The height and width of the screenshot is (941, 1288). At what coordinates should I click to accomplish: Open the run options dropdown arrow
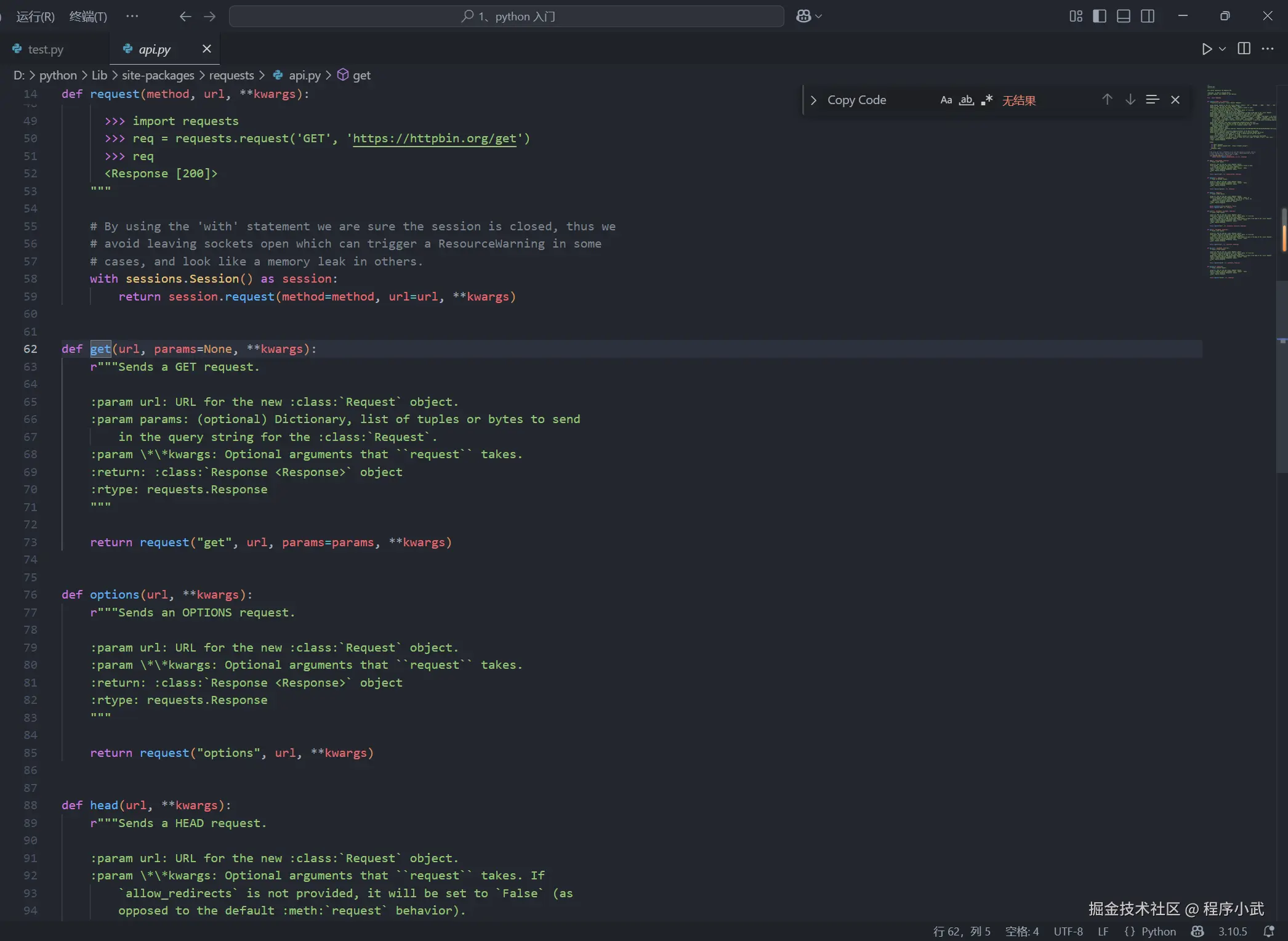tap(1223, 49)
